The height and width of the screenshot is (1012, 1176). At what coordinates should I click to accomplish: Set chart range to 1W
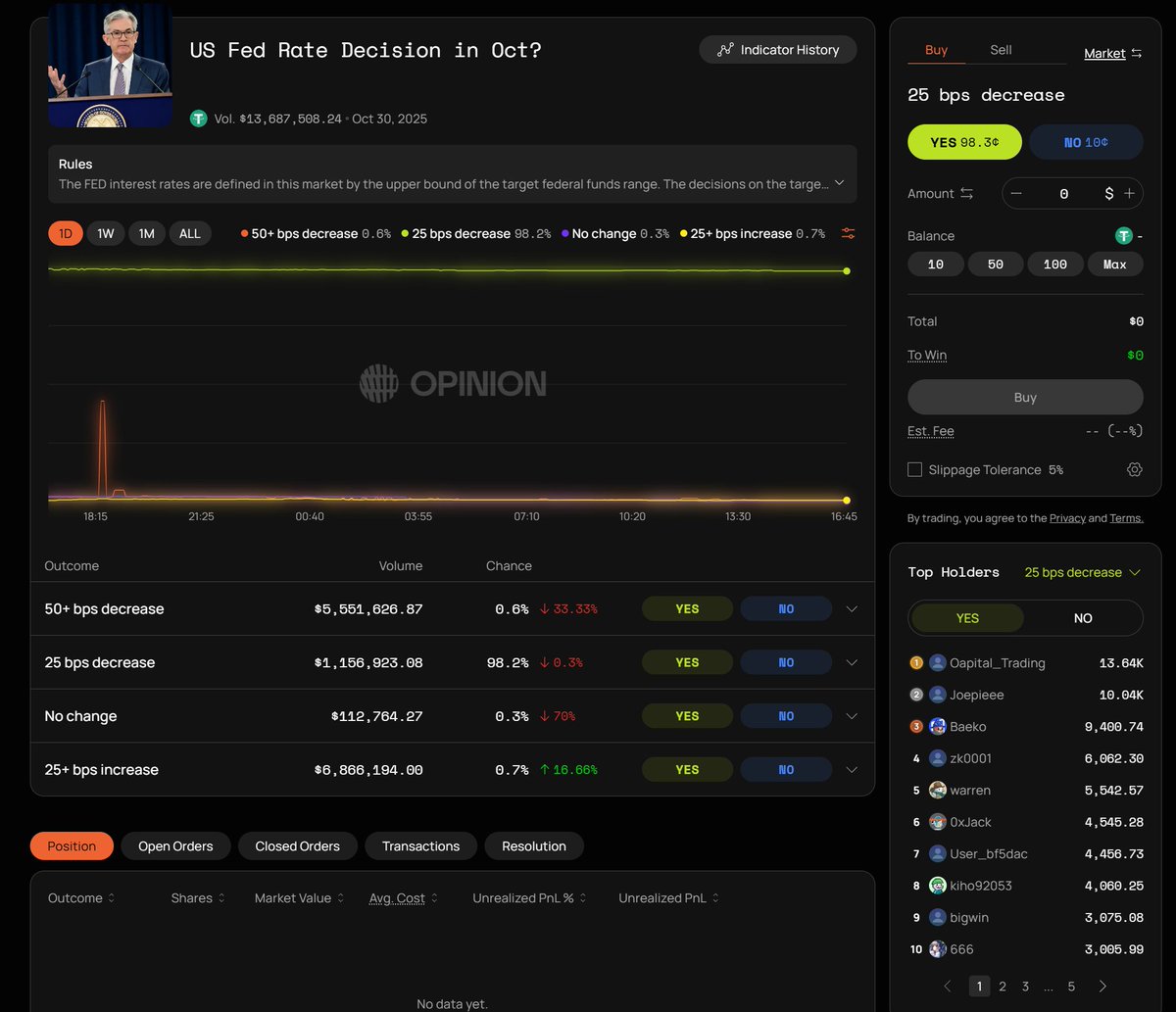tap(106, 233)
